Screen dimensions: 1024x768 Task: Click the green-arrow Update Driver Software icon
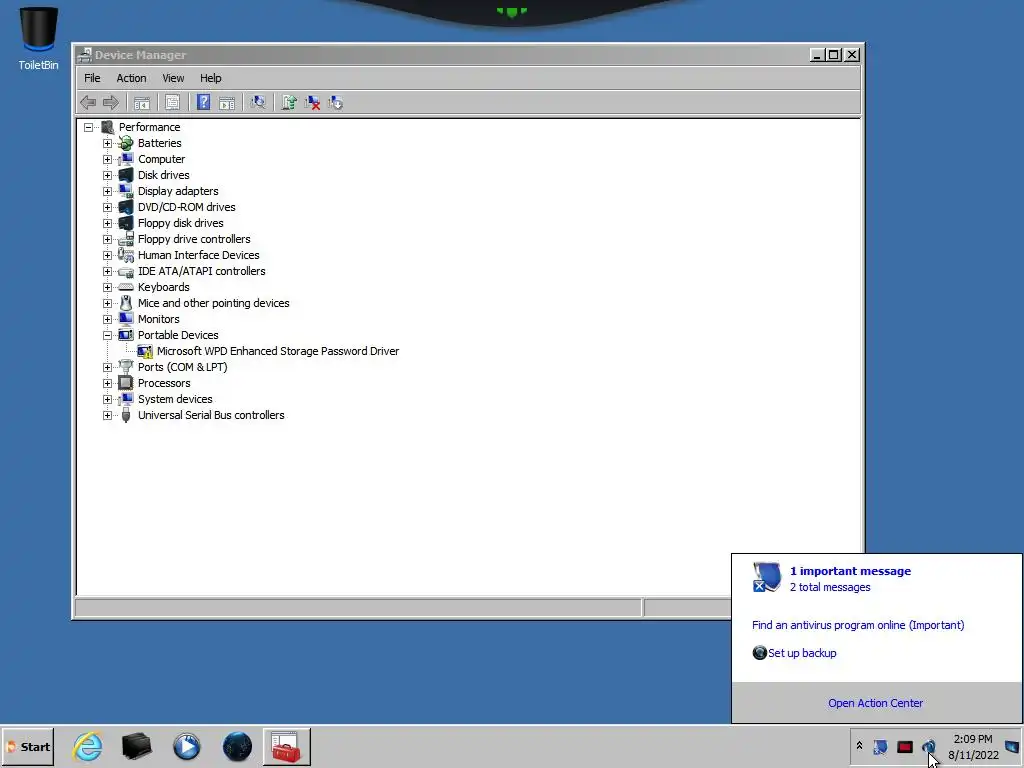(289, 103)
